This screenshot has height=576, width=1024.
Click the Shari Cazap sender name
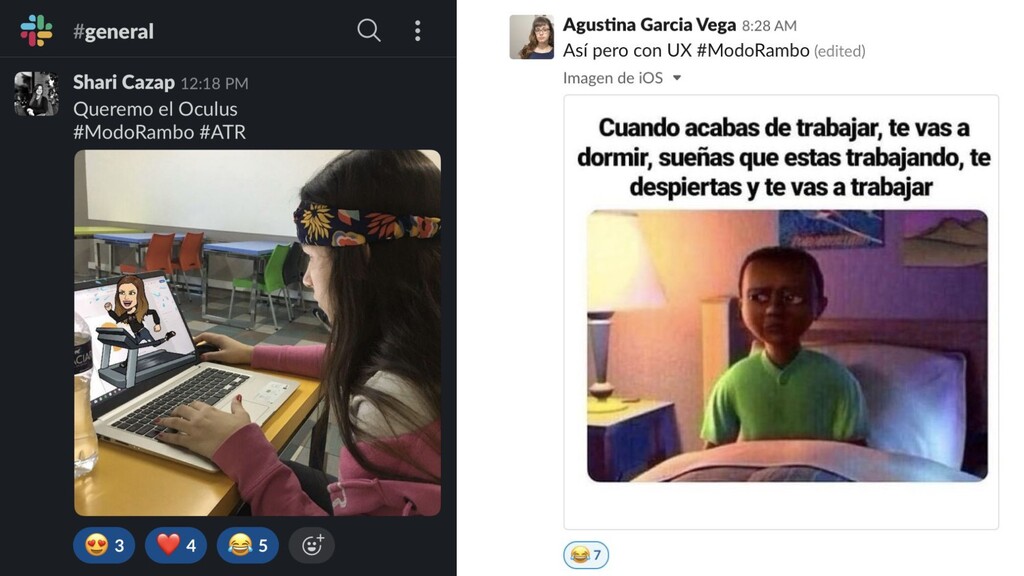[123, 82]
